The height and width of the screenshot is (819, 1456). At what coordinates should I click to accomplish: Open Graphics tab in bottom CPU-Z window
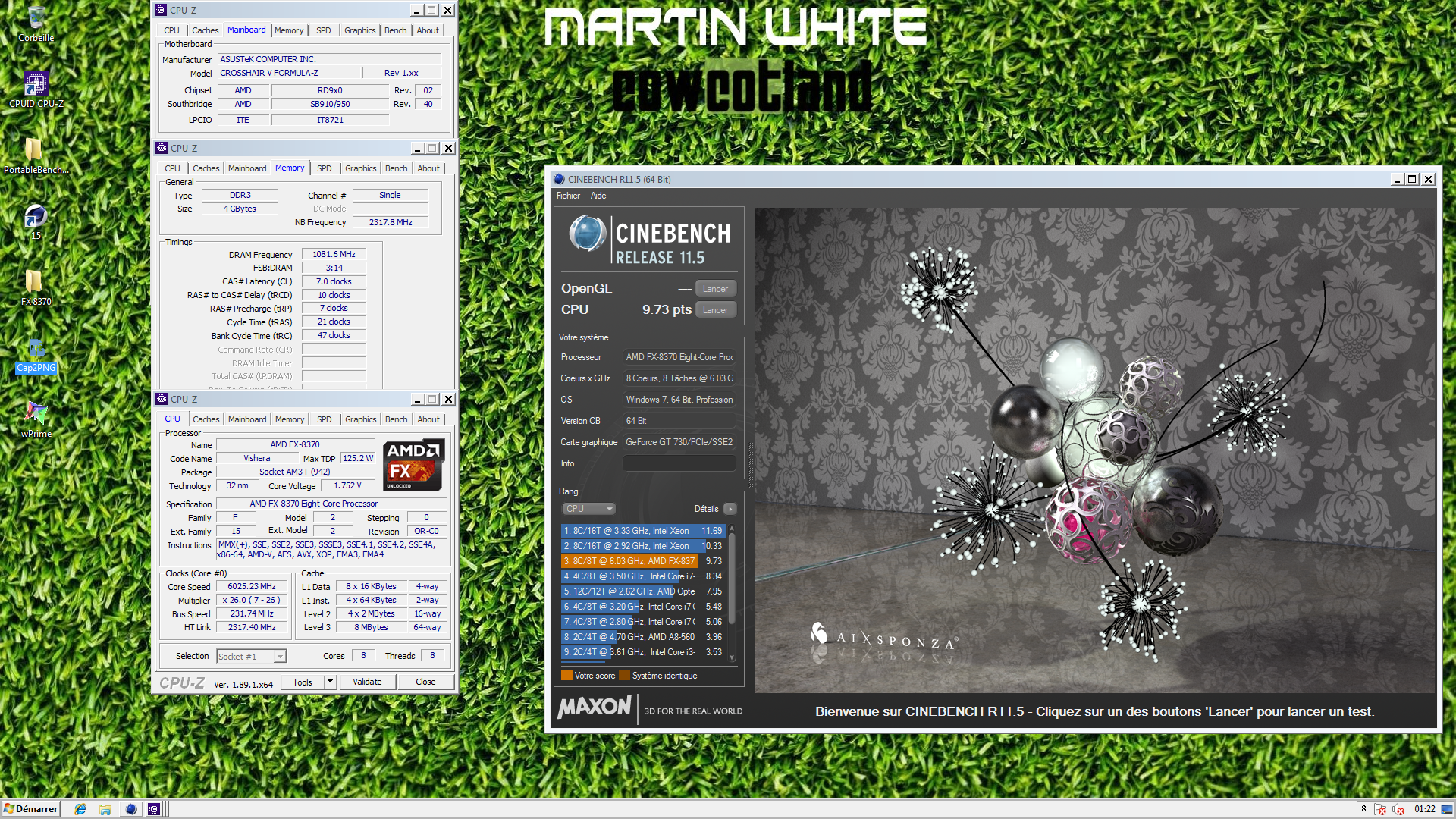[360, 419]
